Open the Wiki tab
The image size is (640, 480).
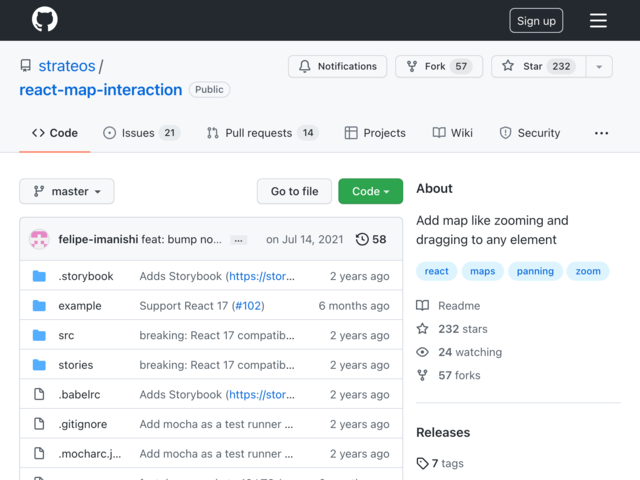(452, 133)
